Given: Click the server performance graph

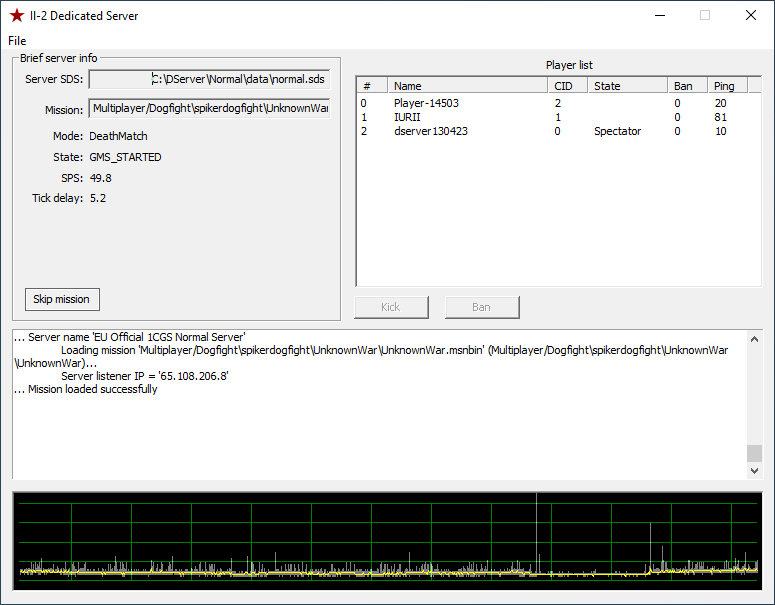Looking at the screenshot, I should click(x=388, y=541).
